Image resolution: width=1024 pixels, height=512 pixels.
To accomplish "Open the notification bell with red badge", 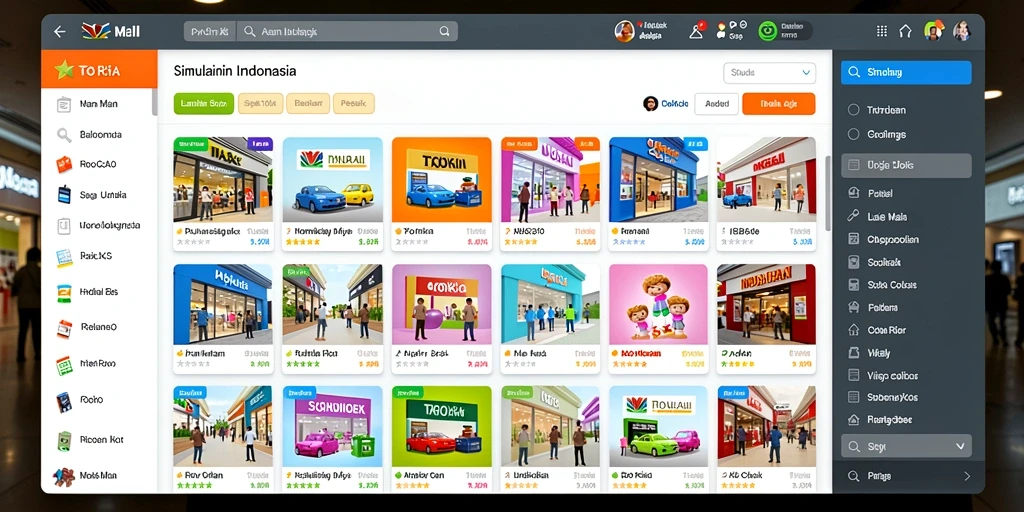I will pos(697,31).
